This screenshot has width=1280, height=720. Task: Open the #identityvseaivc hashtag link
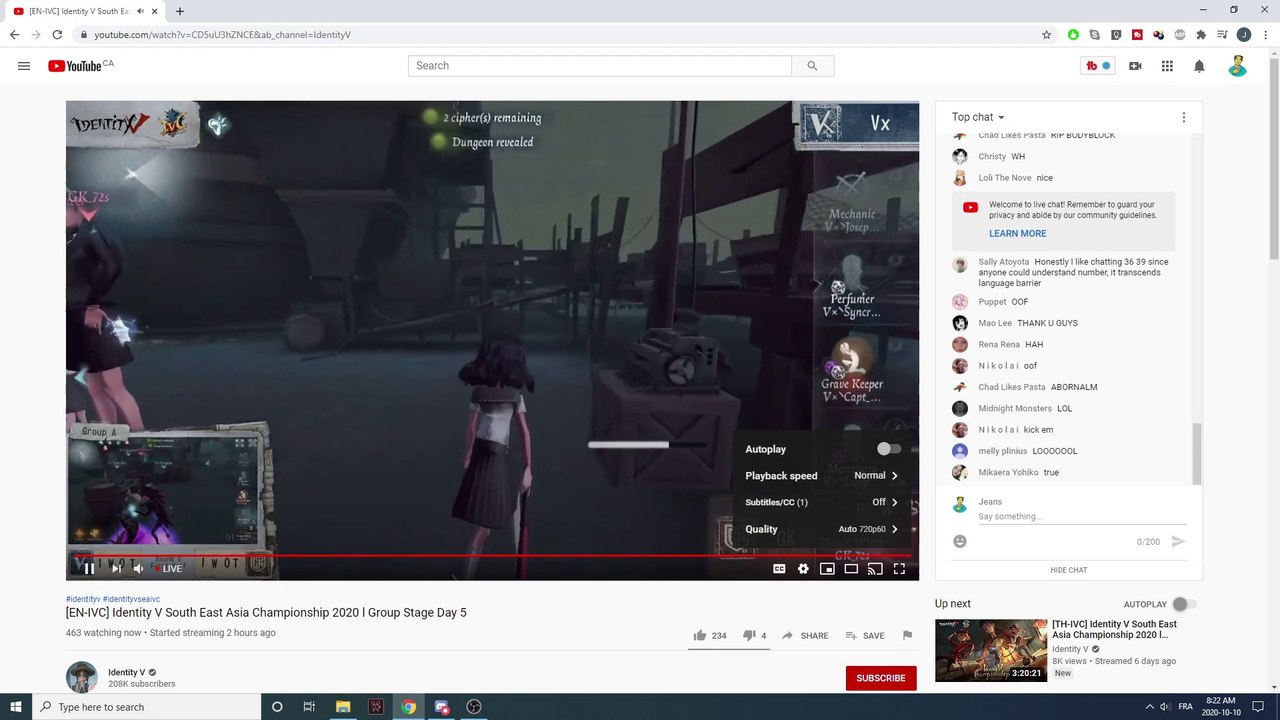(x=131, y=599)
